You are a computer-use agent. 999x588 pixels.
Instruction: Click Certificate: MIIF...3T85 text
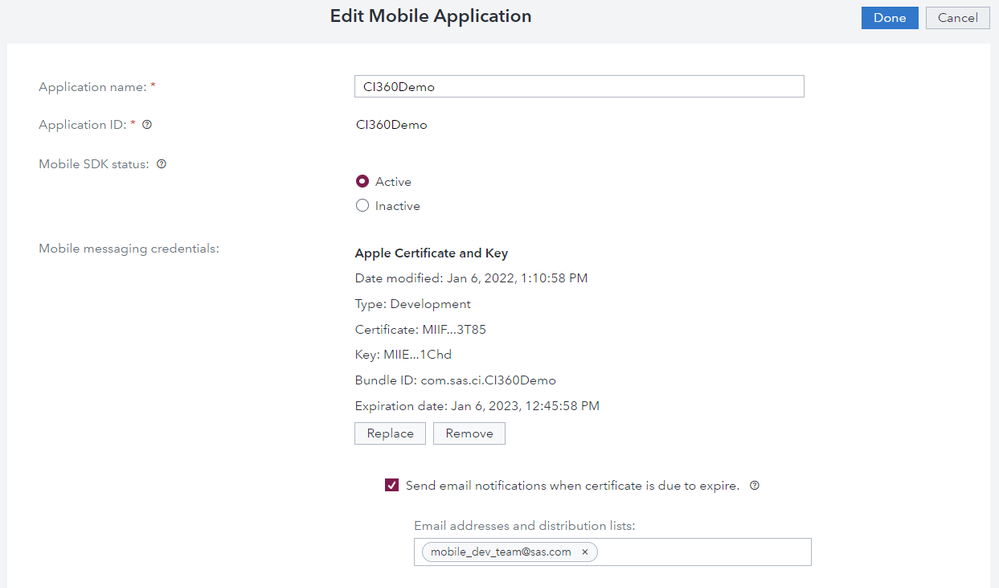(x=420, y=329)
